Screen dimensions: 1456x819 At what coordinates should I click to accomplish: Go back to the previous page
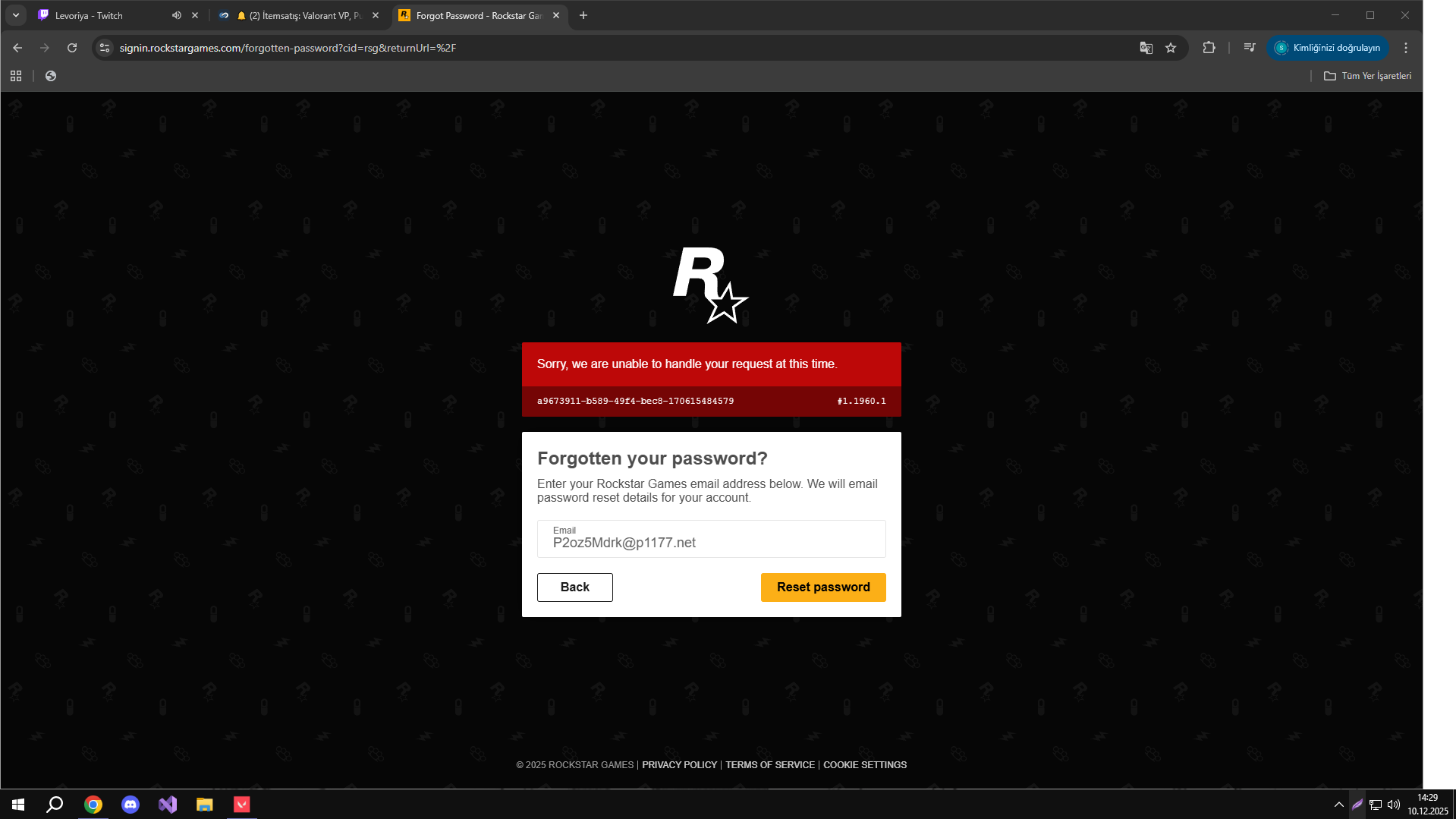[x=17, y=48]
